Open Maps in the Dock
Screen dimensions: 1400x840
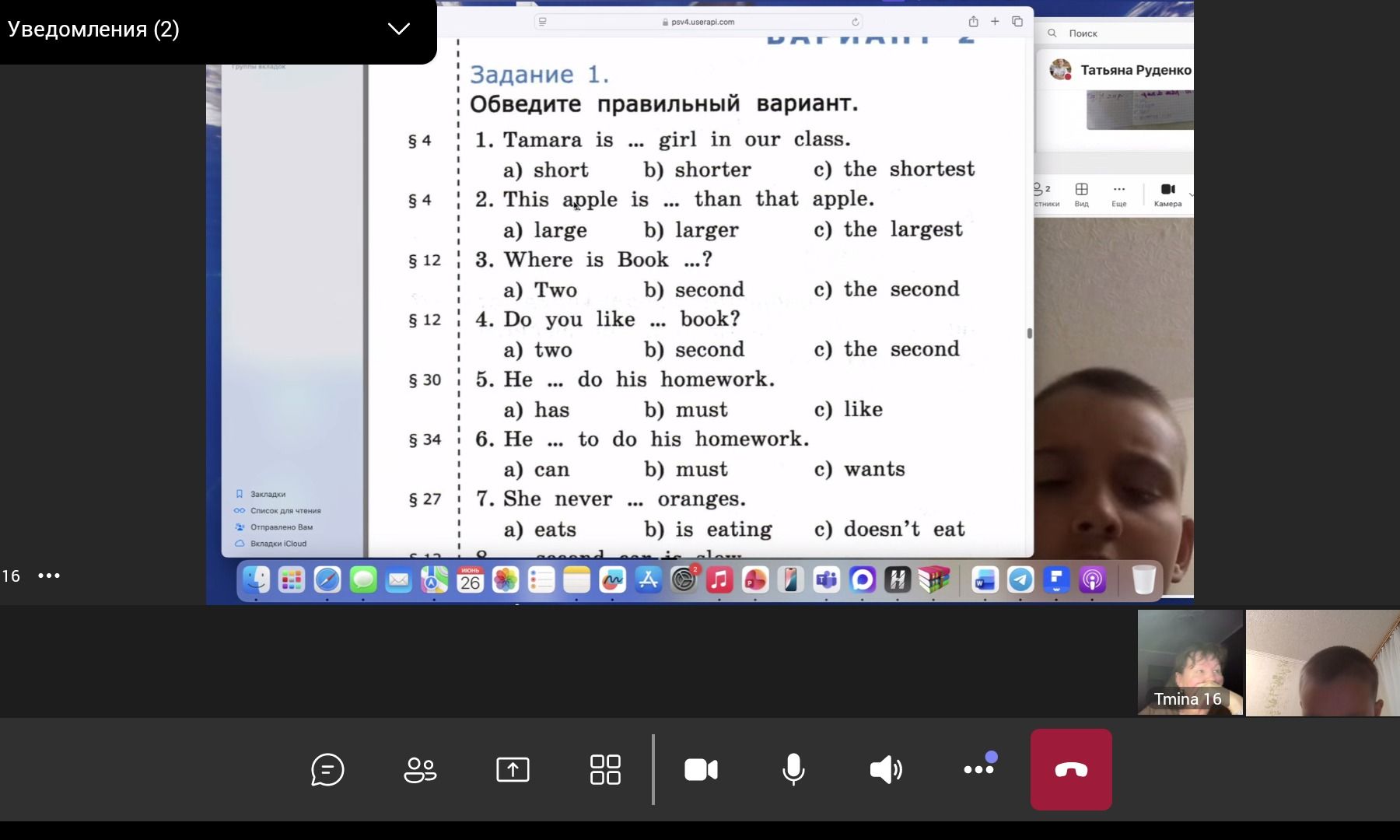[435, 579]
